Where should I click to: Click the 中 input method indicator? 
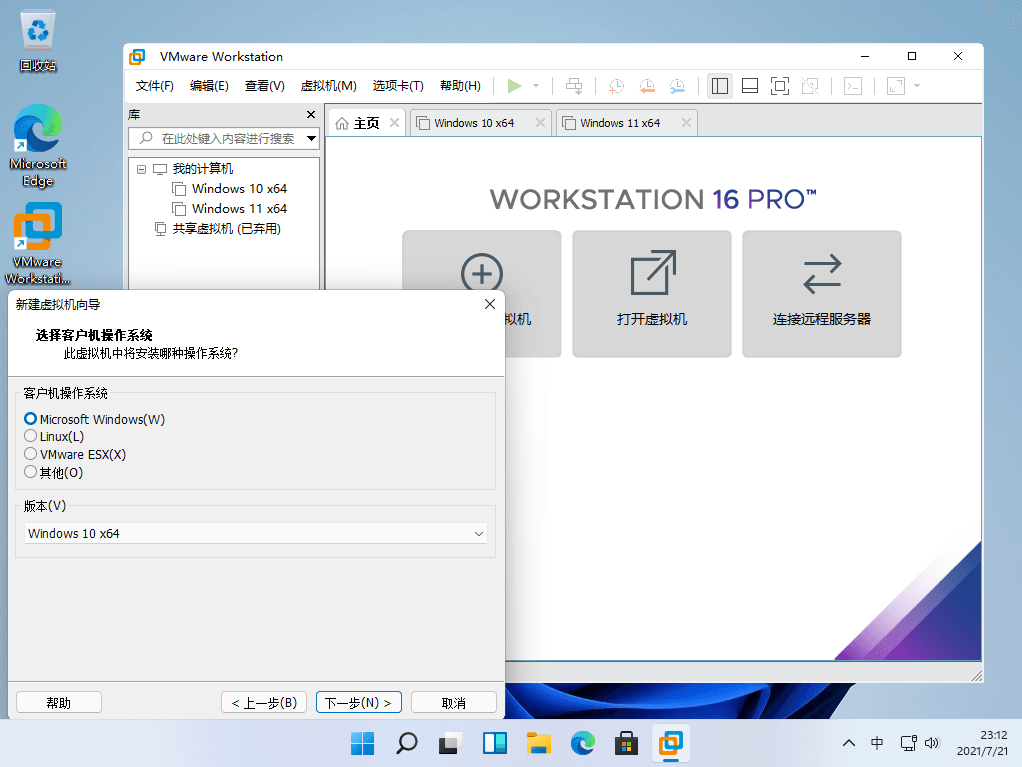point(877,743)
